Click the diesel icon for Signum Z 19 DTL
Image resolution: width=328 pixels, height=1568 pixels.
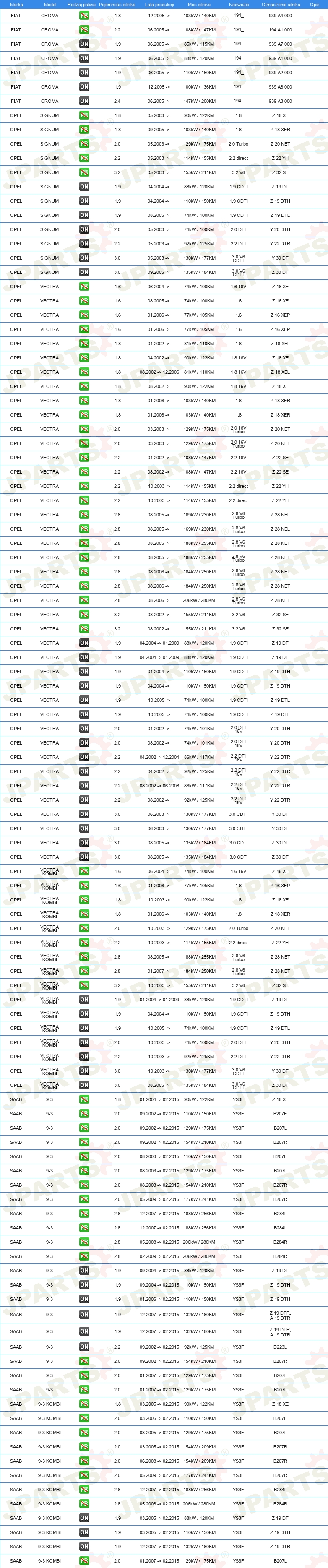pos(84,215)
